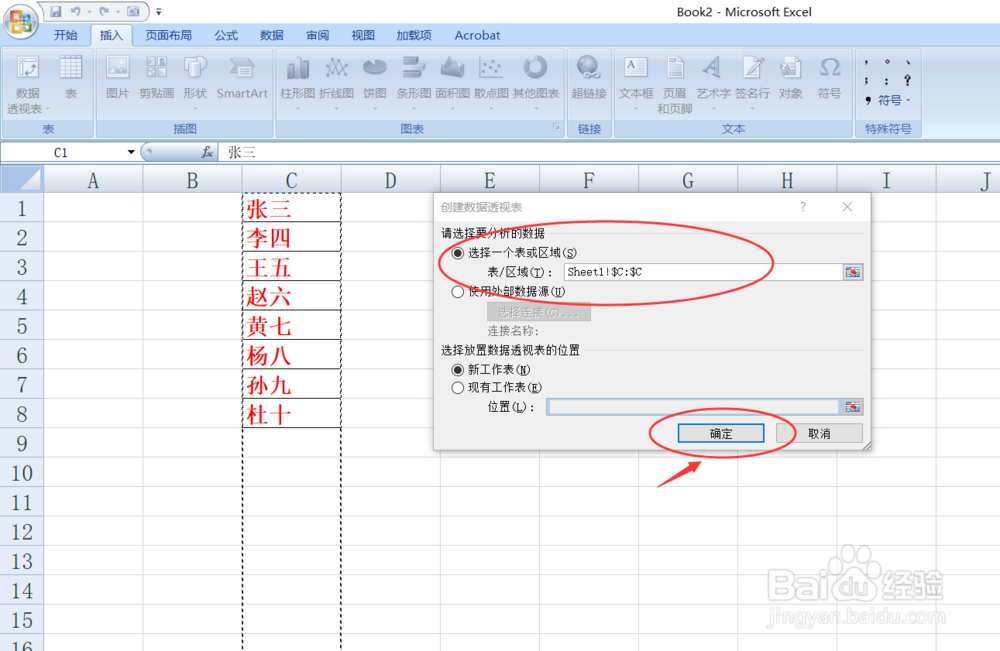Insert SmartArt graphic
Image resolution: width=1000 pixels, height=651 pixels.
(242, 78)
